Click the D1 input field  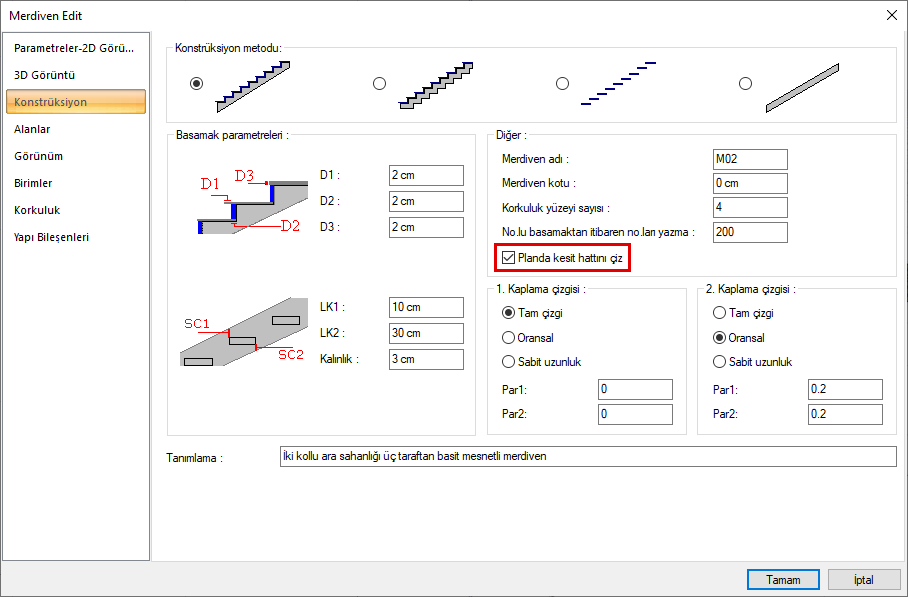426,175
